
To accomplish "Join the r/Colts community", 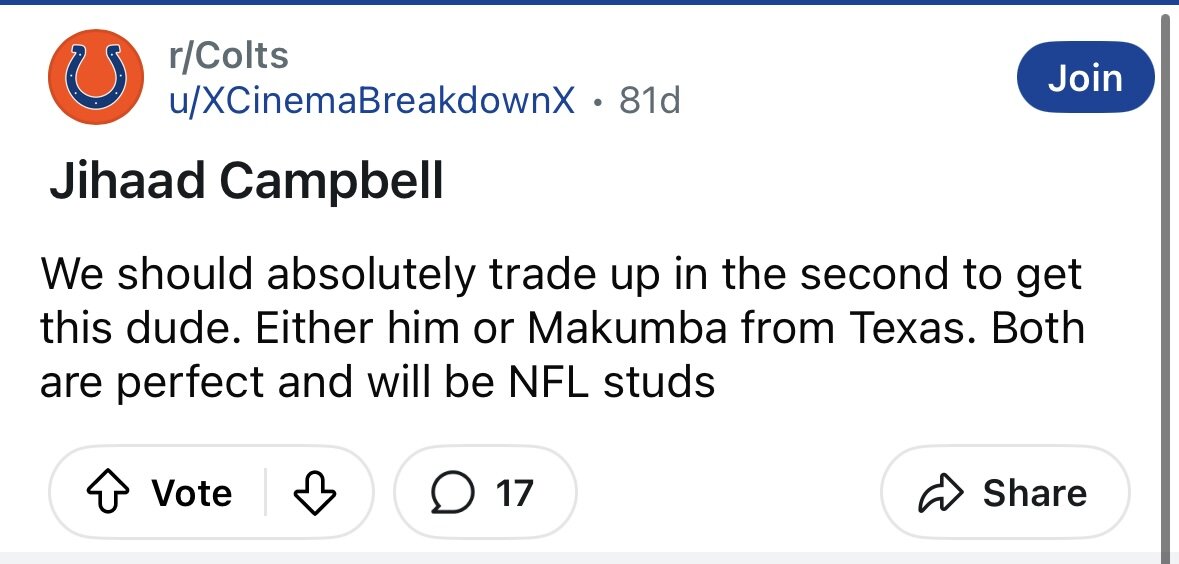I will coord(1084,77).
